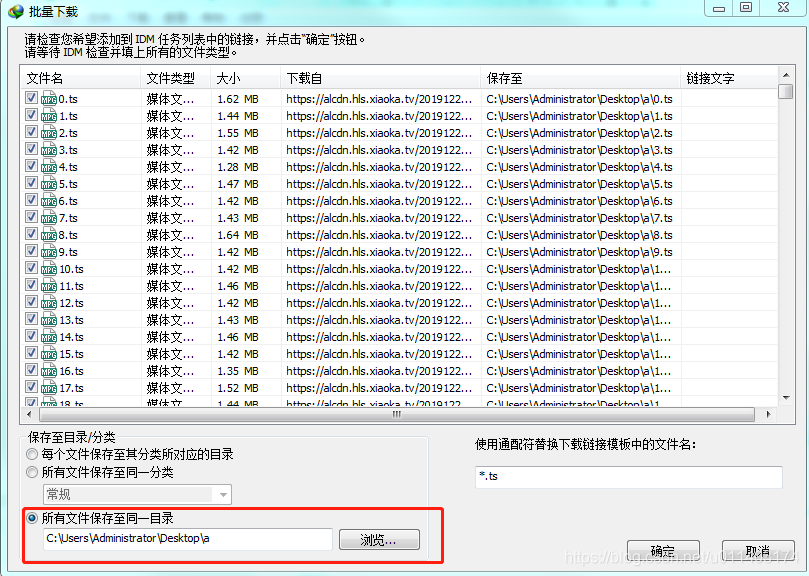
Task: Click the MPG icon of 16.ts
Action: (49, 372)
